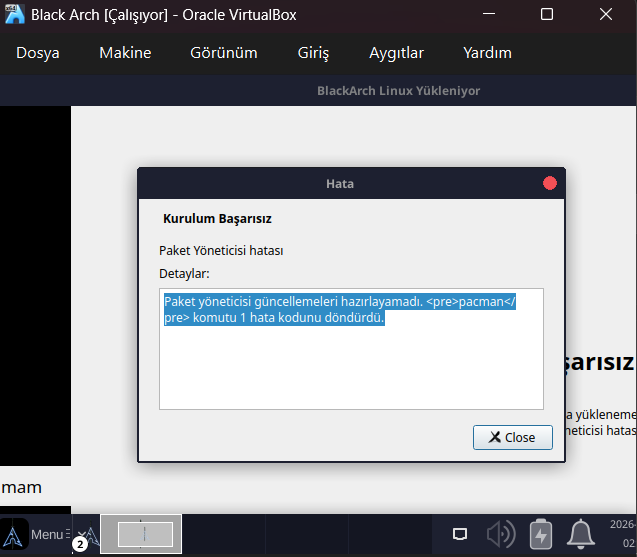This screenshot has width=637, height=557.
Task: Click the red dot close icon in Hata dialog
Action: (x=550, y=183)
